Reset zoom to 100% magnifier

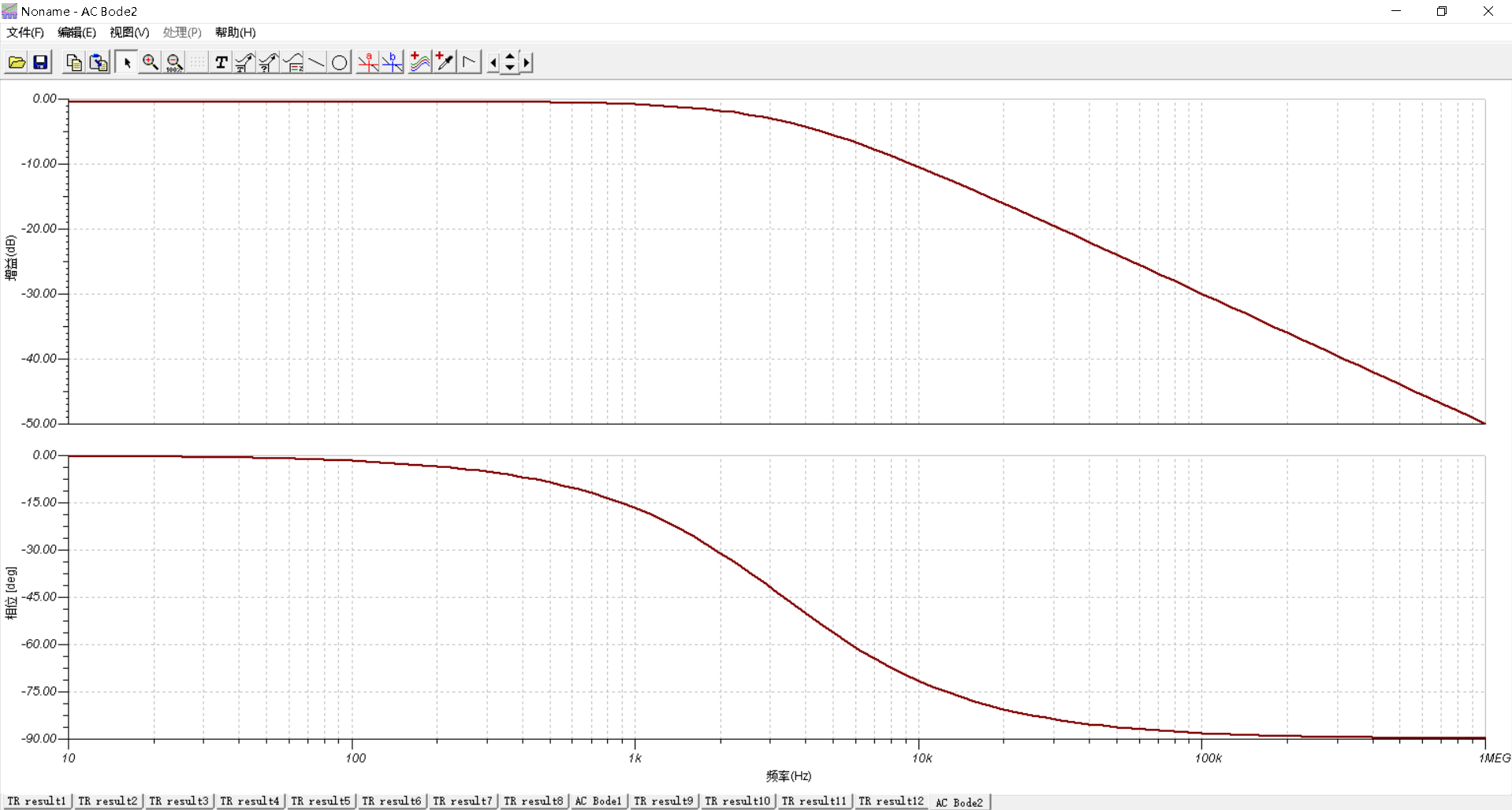pyautogui.click(x=174, y=62)
